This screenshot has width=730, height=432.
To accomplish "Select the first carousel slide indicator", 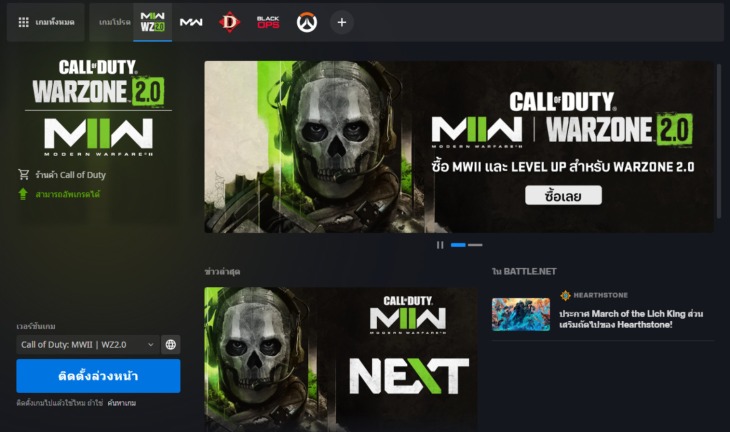I will [x=458, y=245].
